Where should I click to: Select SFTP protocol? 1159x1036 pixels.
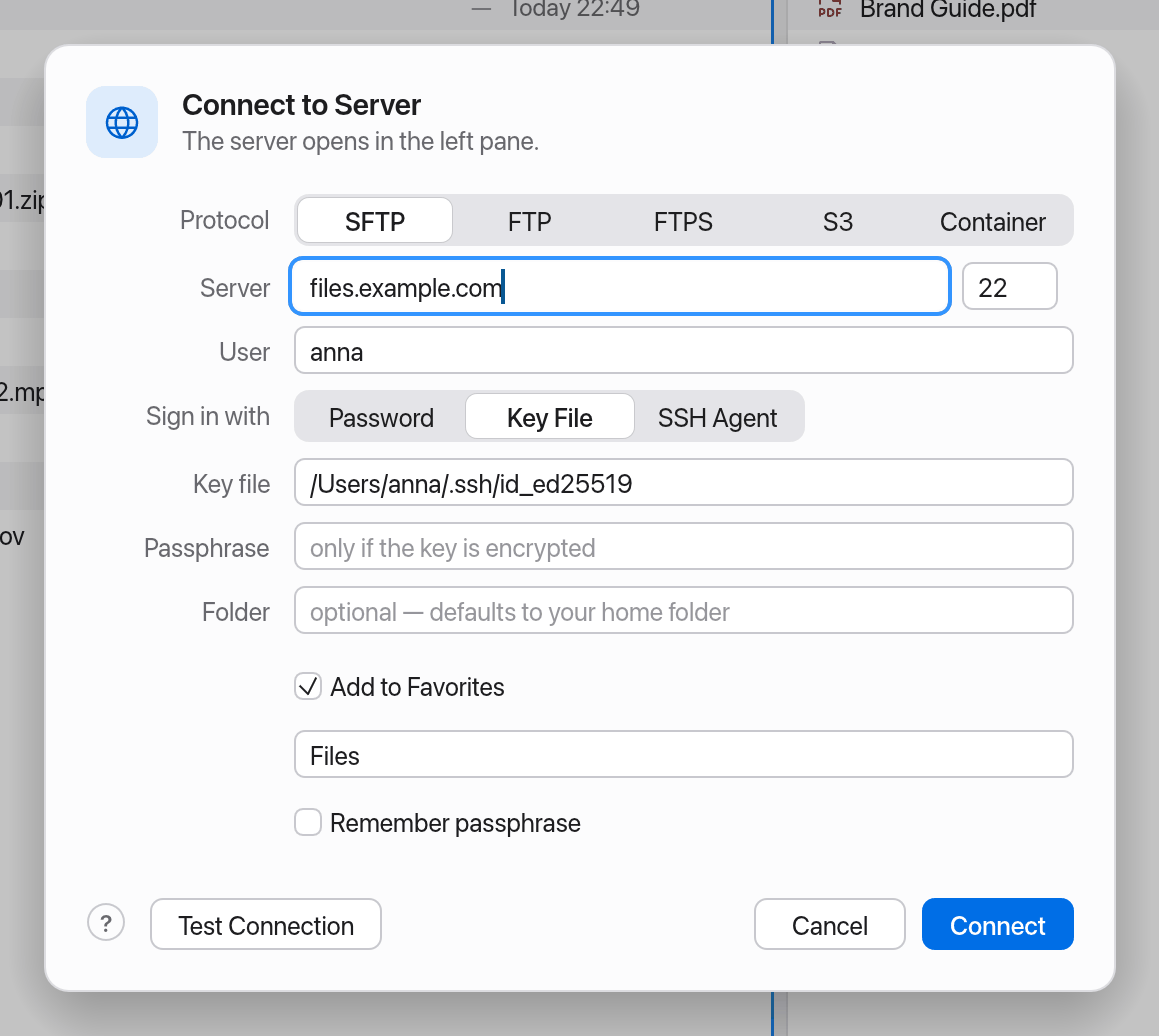pyautogui.click(x=375, y=221)
